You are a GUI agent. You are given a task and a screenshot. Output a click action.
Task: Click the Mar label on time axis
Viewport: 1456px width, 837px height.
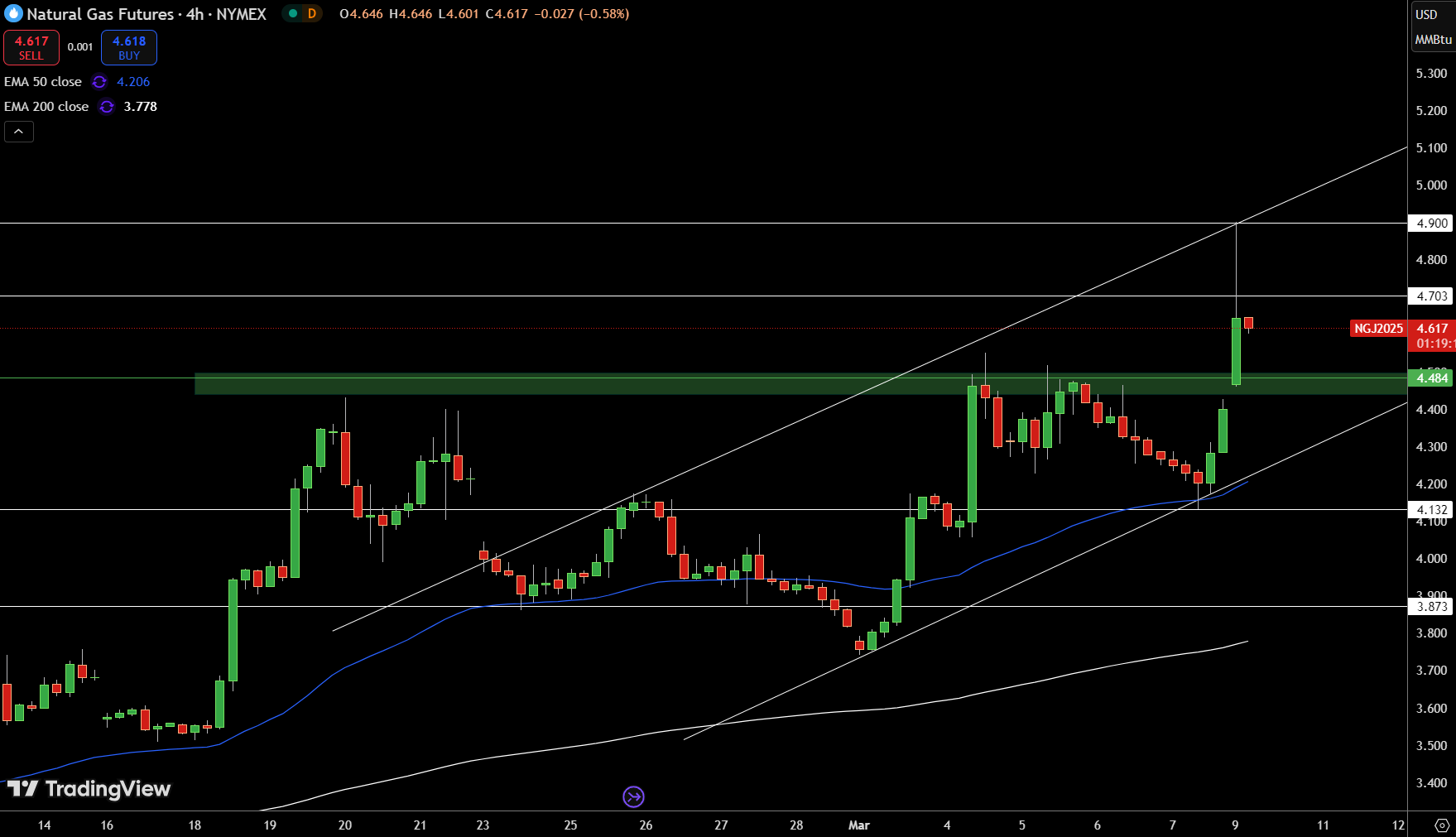pos(859,825)
